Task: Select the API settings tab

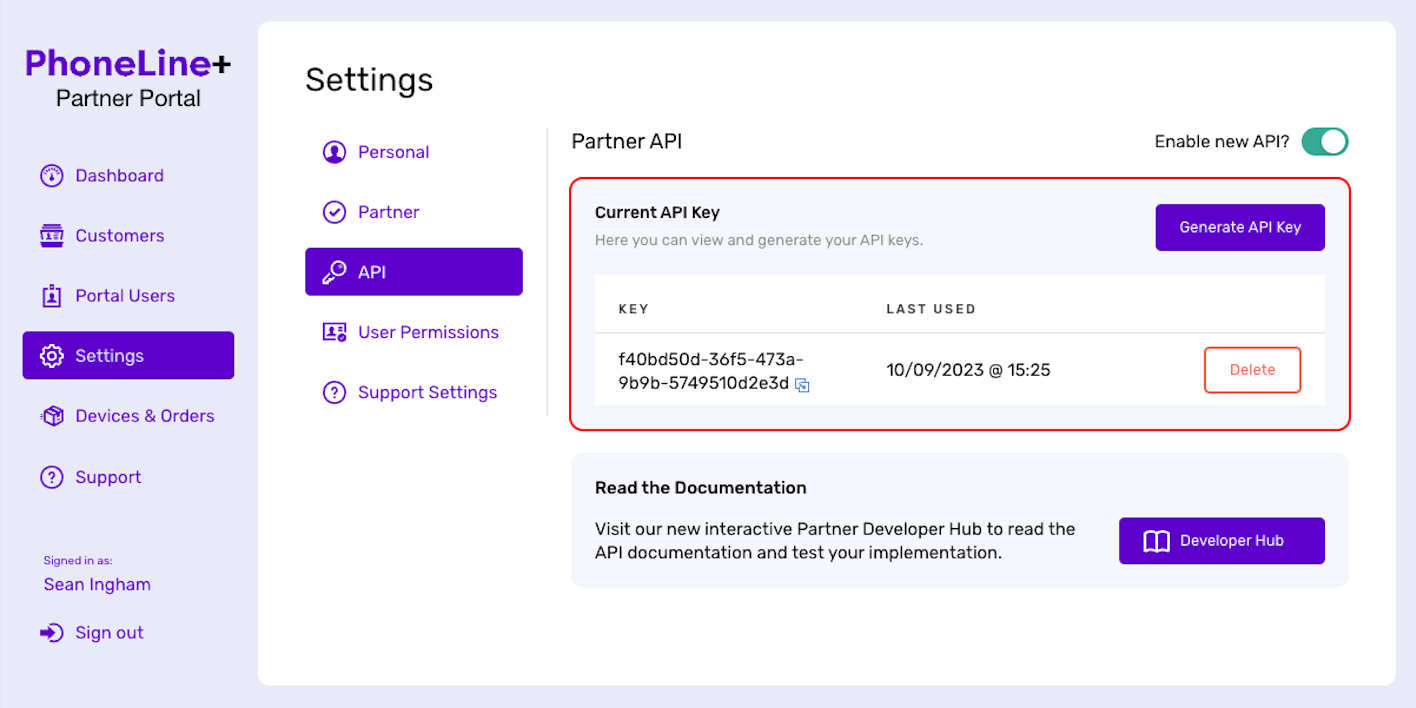Action: (x=414, y=272)
